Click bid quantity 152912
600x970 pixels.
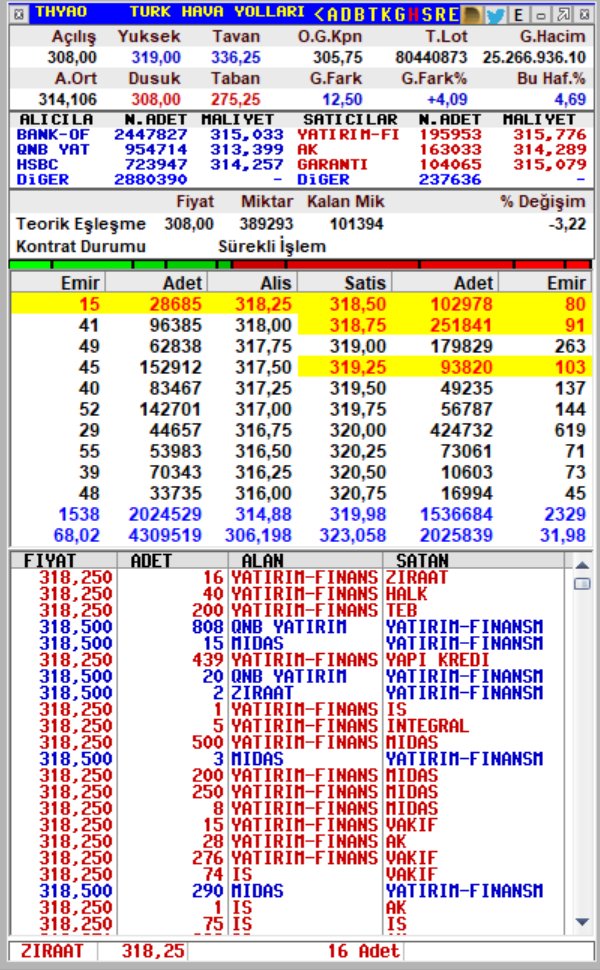tap(171, 367)
